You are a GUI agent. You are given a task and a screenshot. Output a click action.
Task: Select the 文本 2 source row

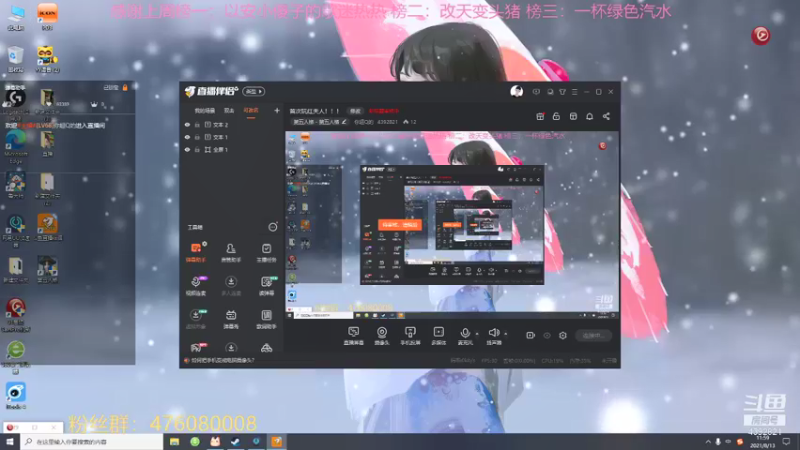pos(232,124)
